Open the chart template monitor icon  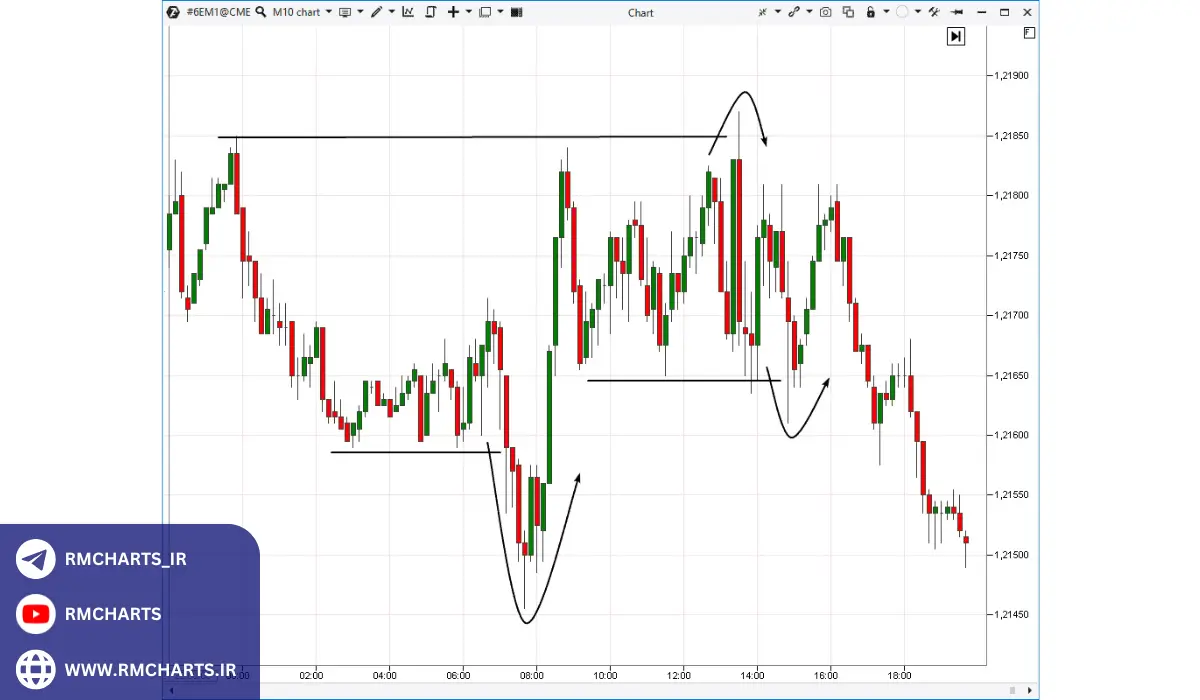point(345,12)
